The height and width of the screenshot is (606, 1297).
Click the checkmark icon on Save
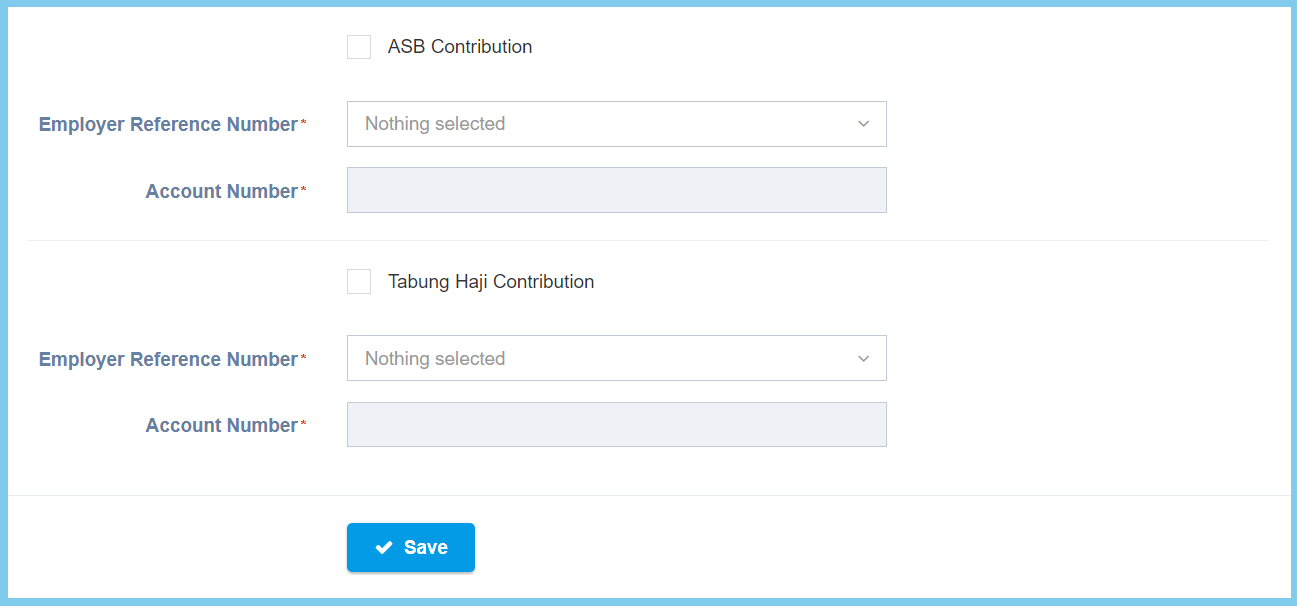coord(383,548)
